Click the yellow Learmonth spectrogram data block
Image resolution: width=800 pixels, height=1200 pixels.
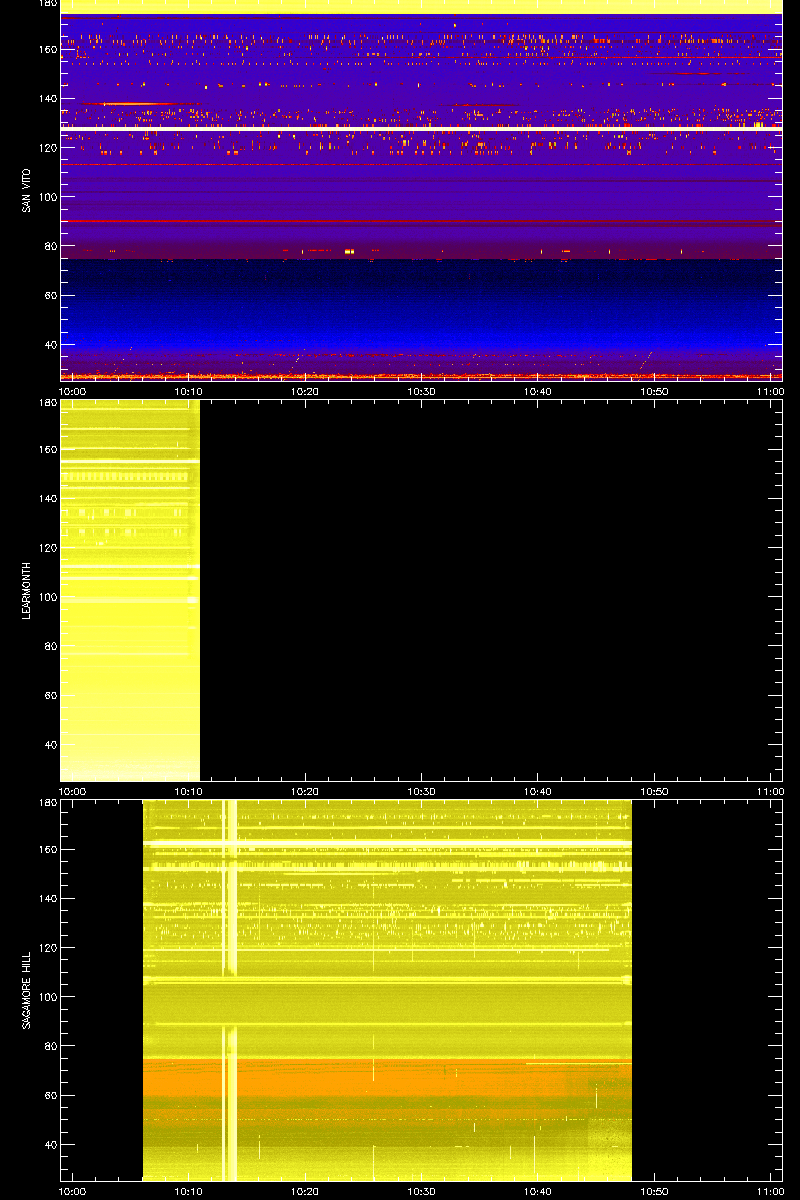130,590
